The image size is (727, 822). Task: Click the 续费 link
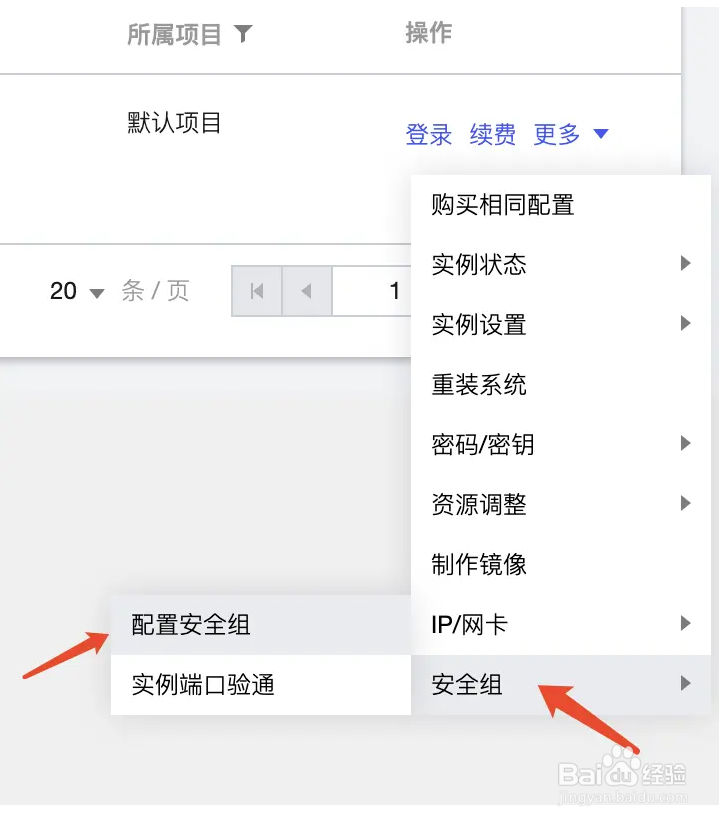pyautogui.click(x=493, y=134)
